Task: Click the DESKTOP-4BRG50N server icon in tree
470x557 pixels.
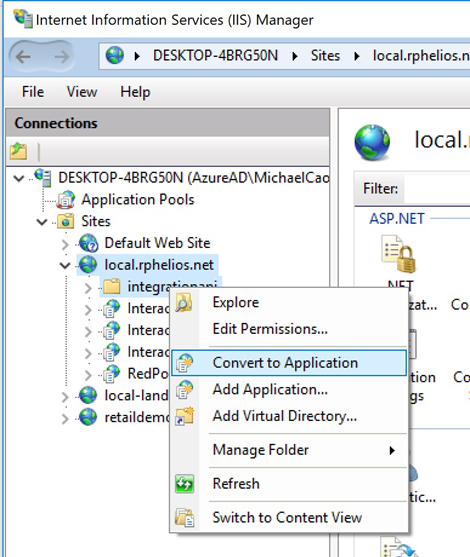Action: [43, 177]
